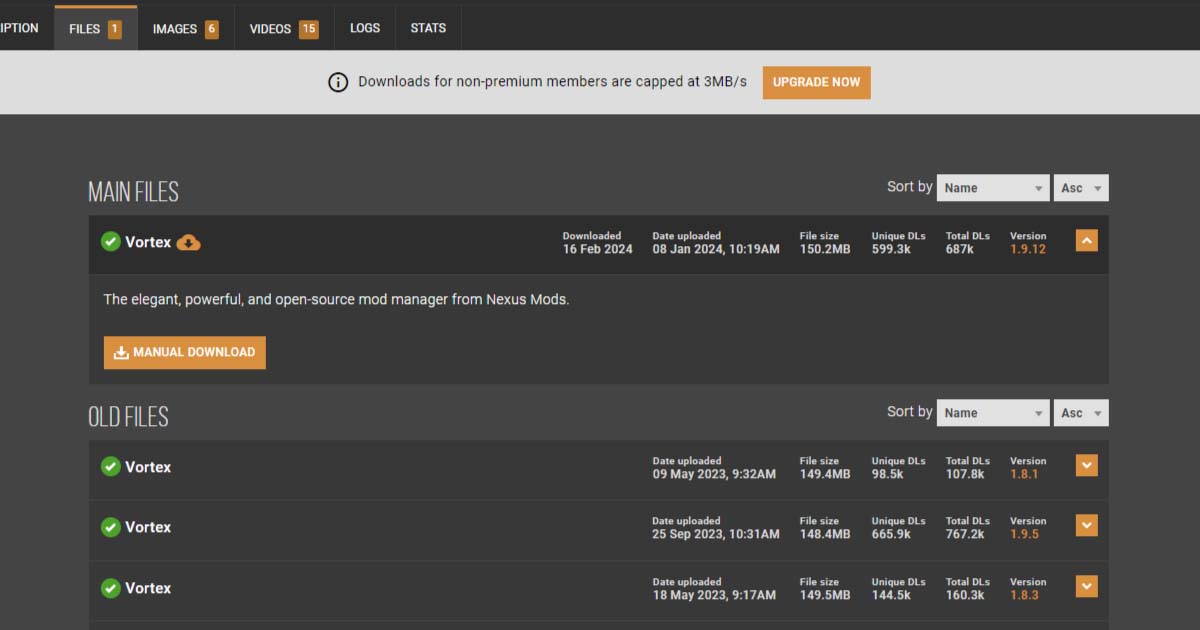The height and width of the screenshot is (630, 1200).
Task: Click version number 1.9.12
Action: (x=1028, y=249)
